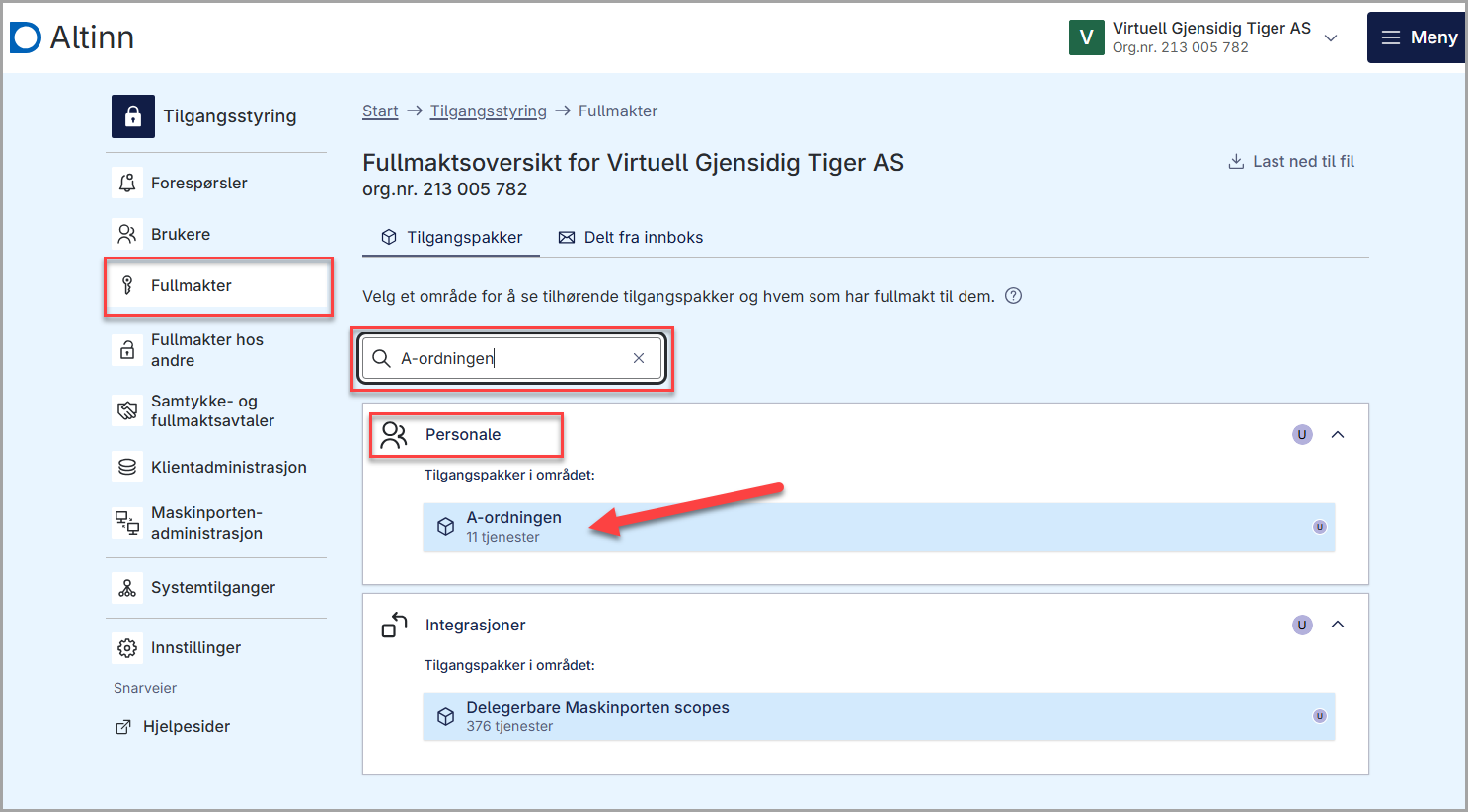Clear the A-ordningen search text

pos(639,358)
